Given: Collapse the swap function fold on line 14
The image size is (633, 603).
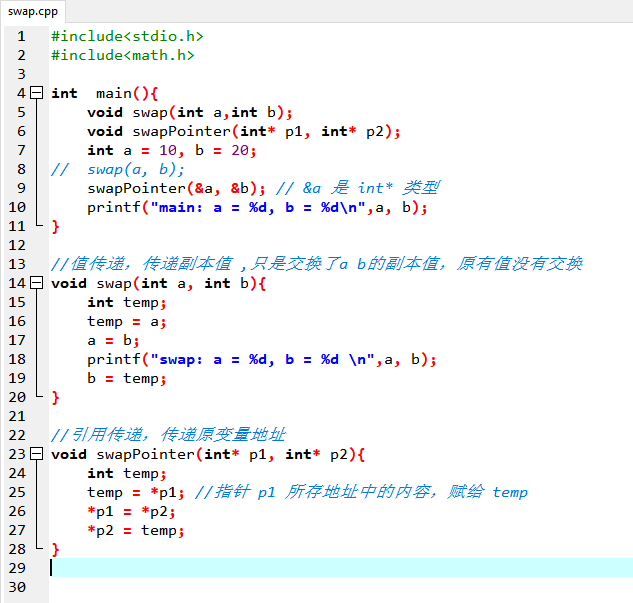Looking at the screenshot, I should [x=37, y=283].
